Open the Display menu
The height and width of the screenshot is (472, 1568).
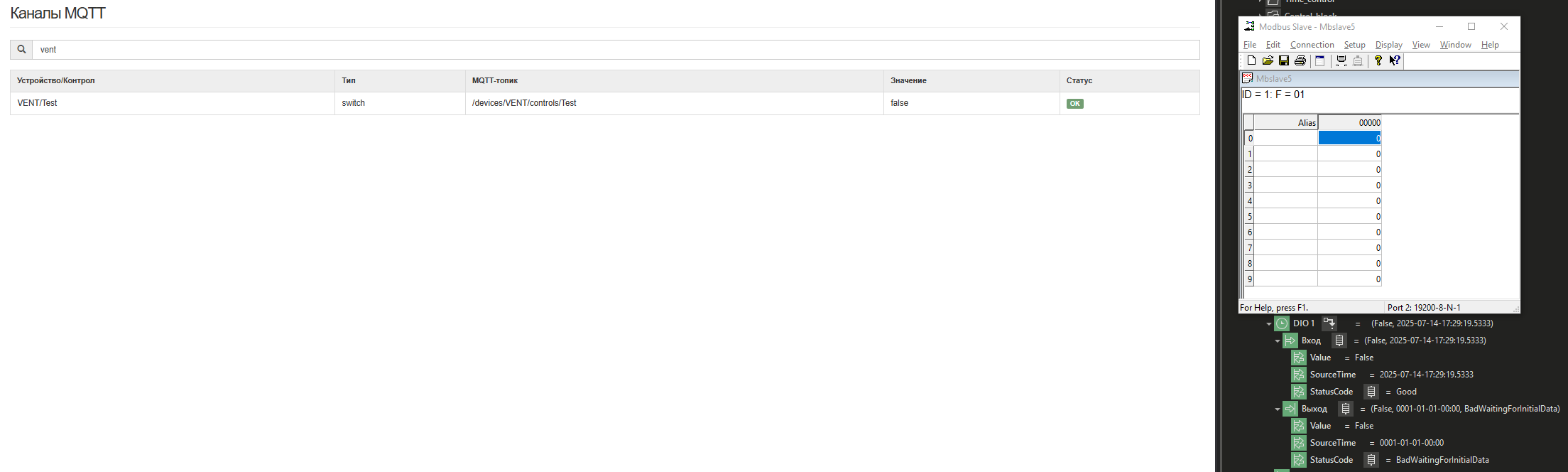tap(1389, 45)
